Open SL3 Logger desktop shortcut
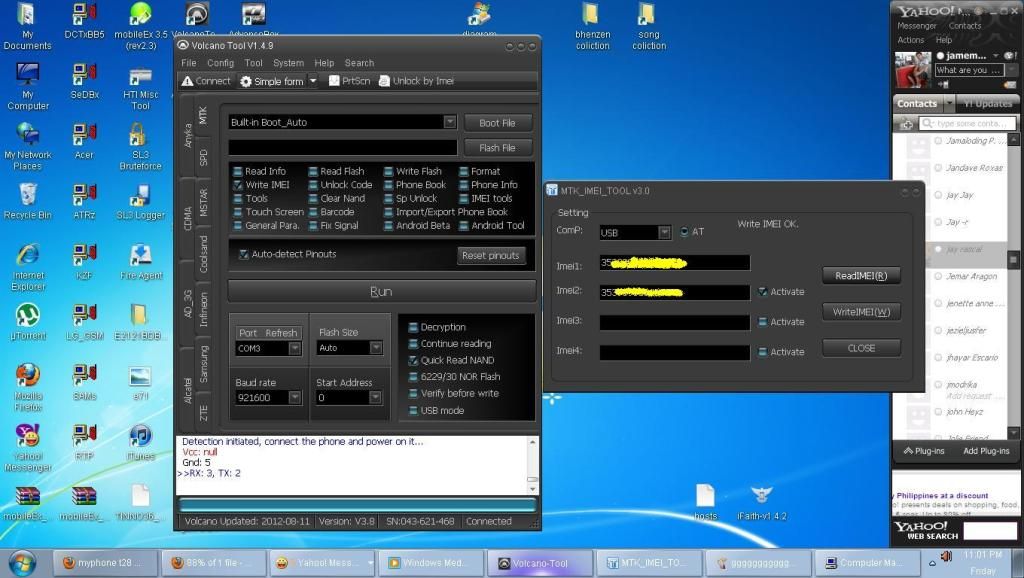The width and height of the screenshot is (1024, 578). pyautogui.click(x=140, y=201)
